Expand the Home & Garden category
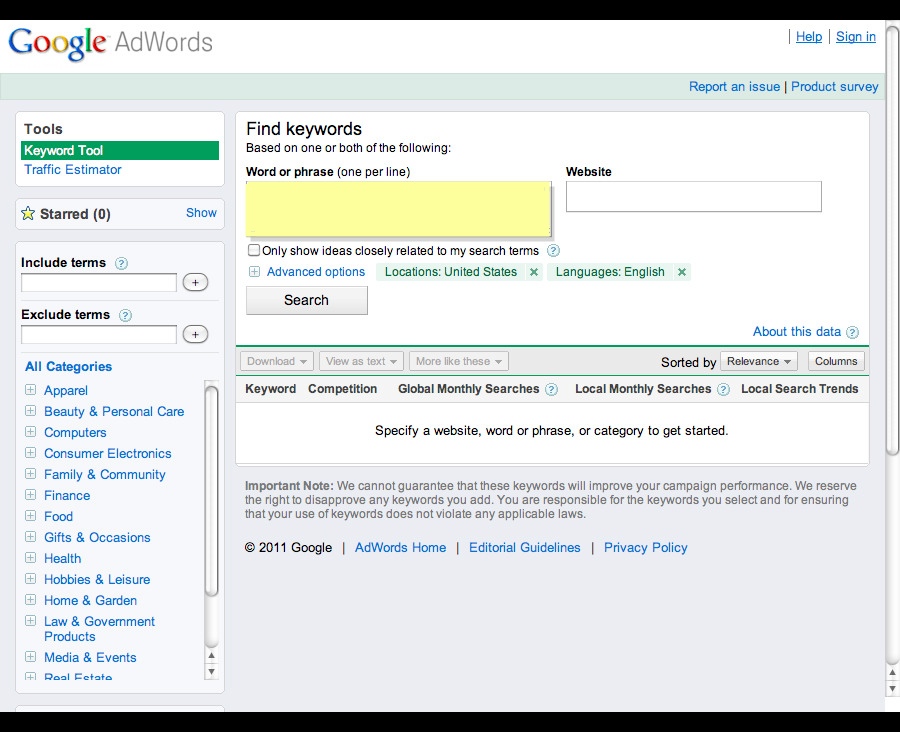900x732 pixels. [30, 600]
